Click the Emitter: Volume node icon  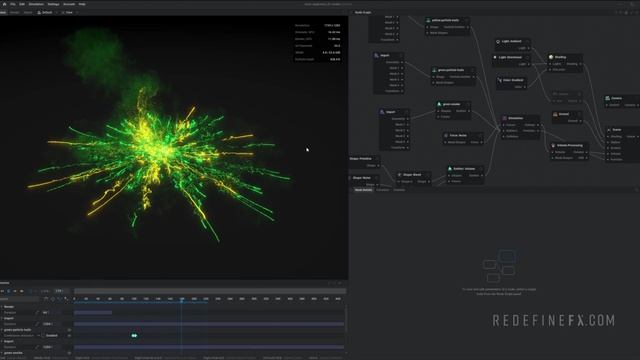click(450, 169)
